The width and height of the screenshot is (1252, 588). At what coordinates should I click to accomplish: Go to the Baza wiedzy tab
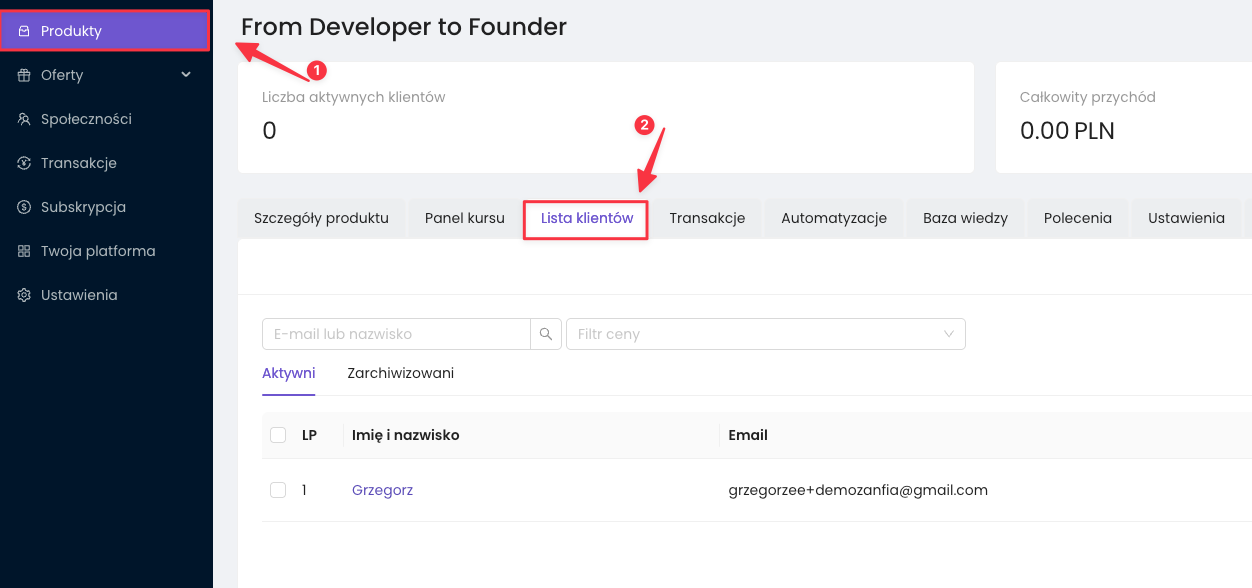click(x=964, y=218)
